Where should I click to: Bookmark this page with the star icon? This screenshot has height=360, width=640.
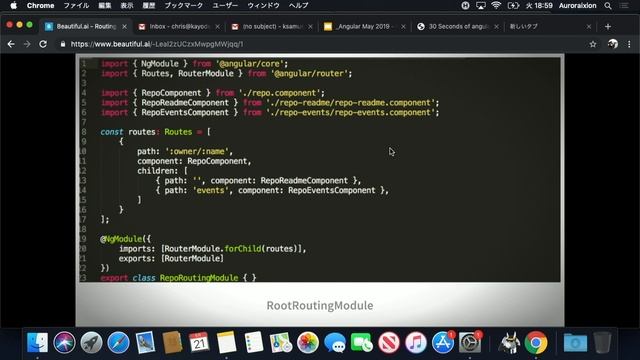point(593,44)
